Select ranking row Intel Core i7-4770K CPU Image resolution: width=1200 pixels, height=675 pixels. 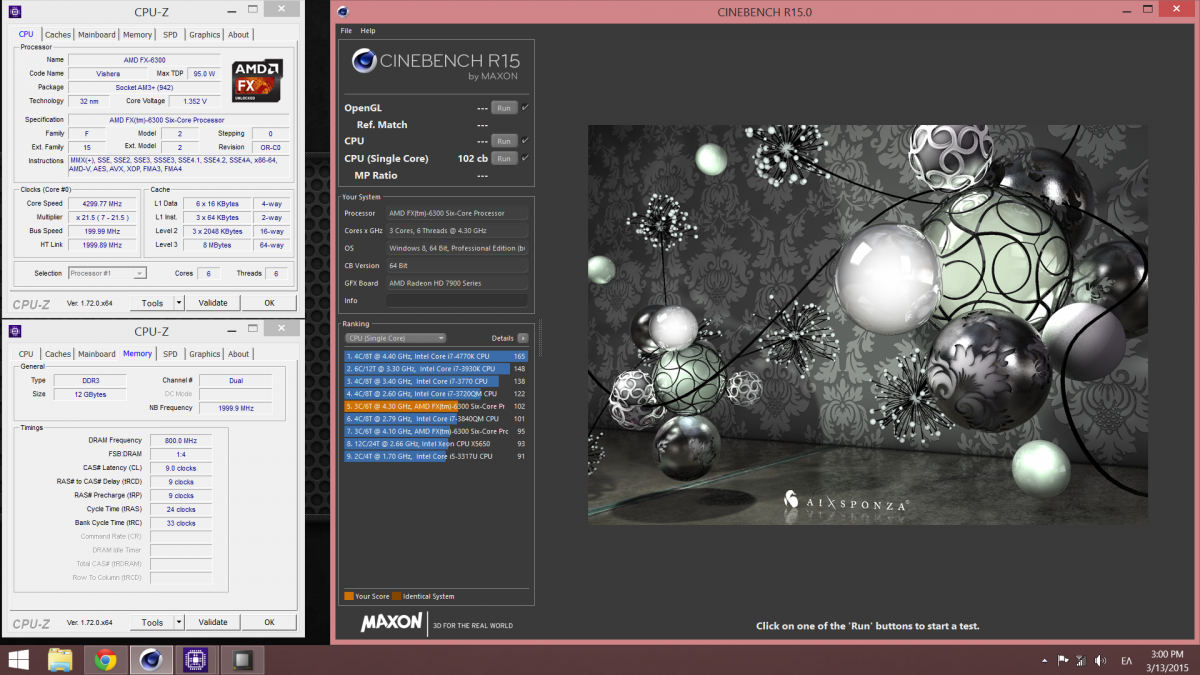click(436, 356)
